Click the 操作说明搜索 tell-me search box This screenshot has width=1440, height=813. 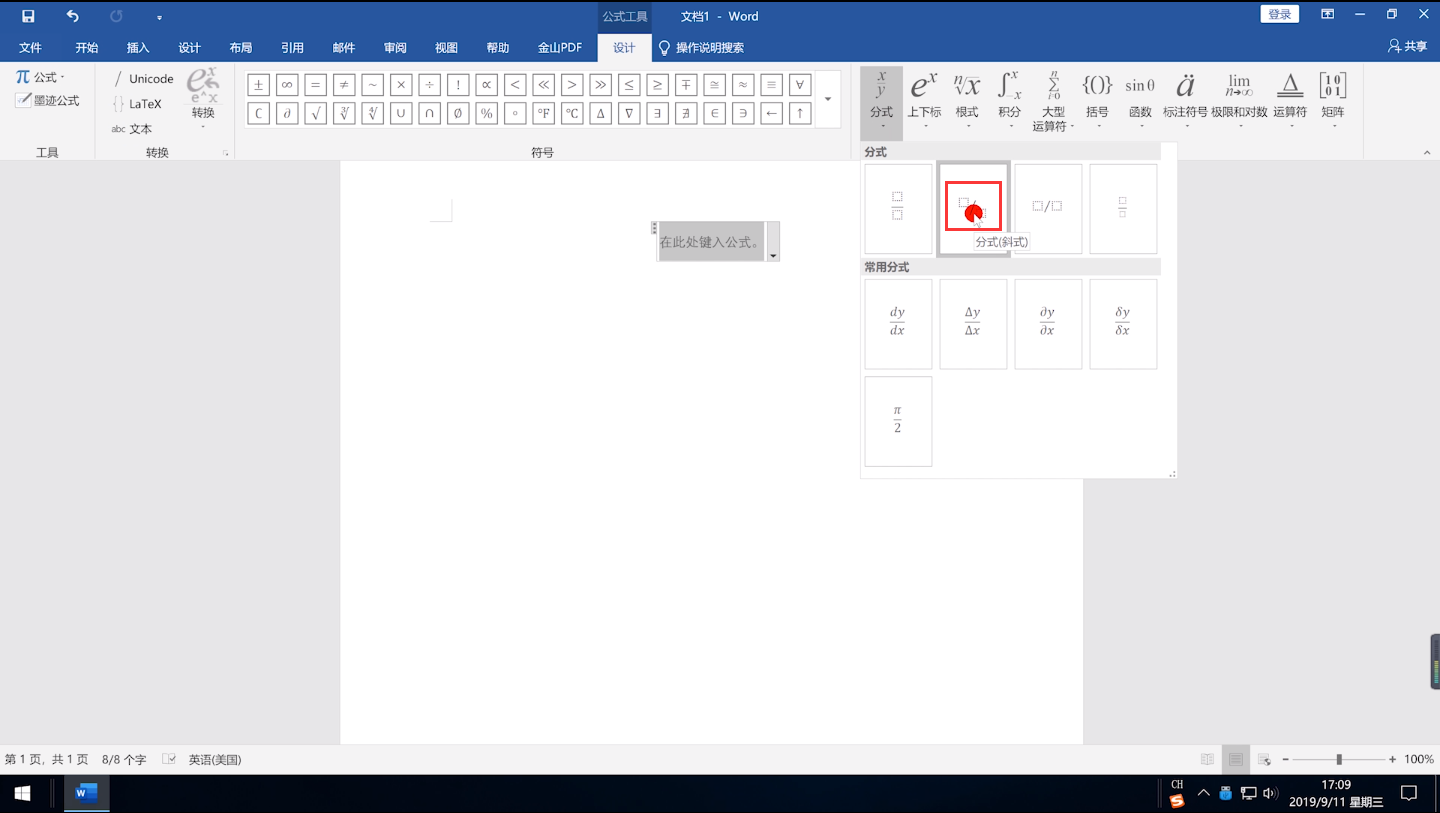click(x=701, y=47)
